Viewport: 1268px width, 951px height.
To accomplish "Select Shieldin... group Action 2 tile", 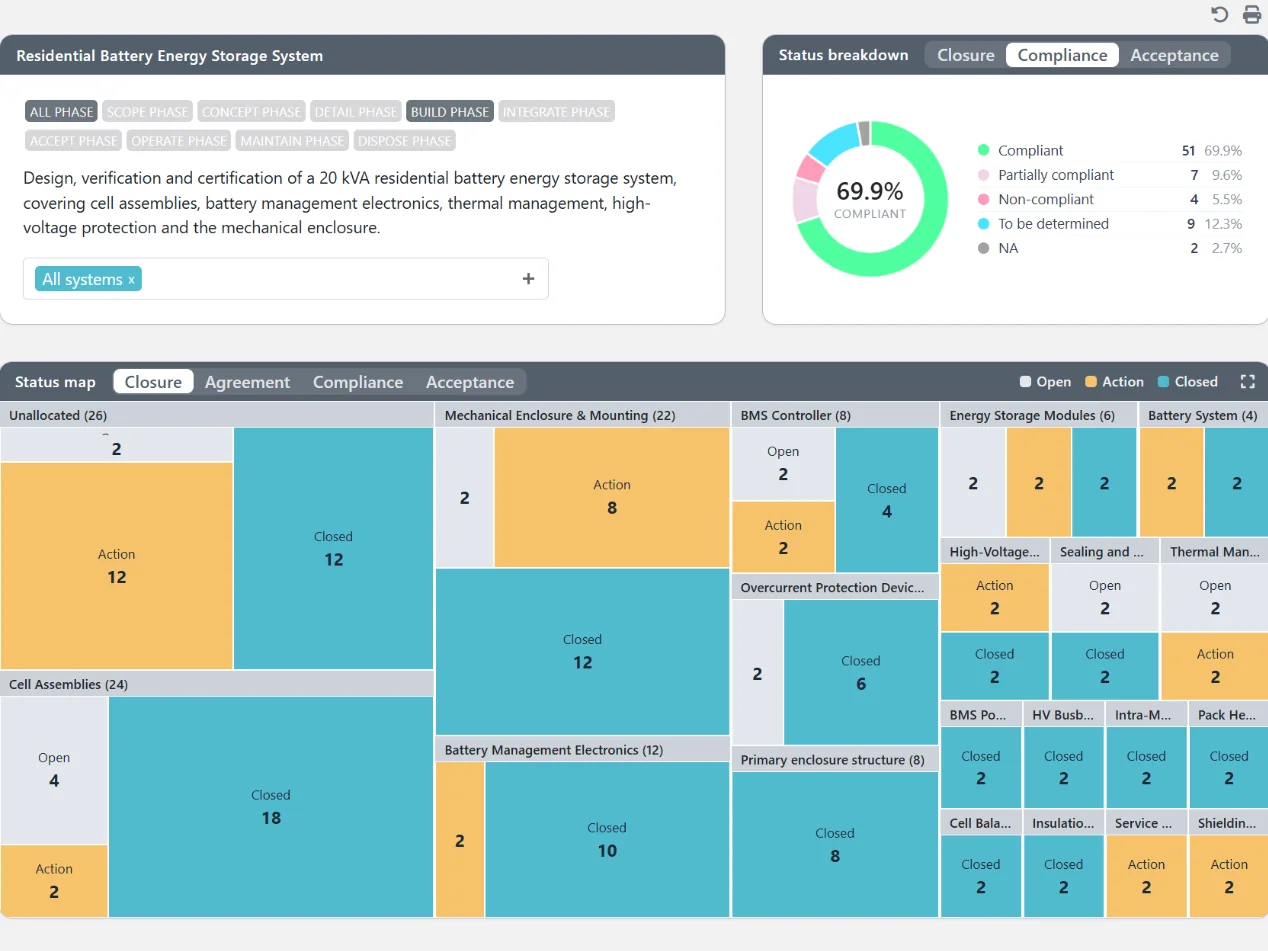I will click(x=1229, y=876).
